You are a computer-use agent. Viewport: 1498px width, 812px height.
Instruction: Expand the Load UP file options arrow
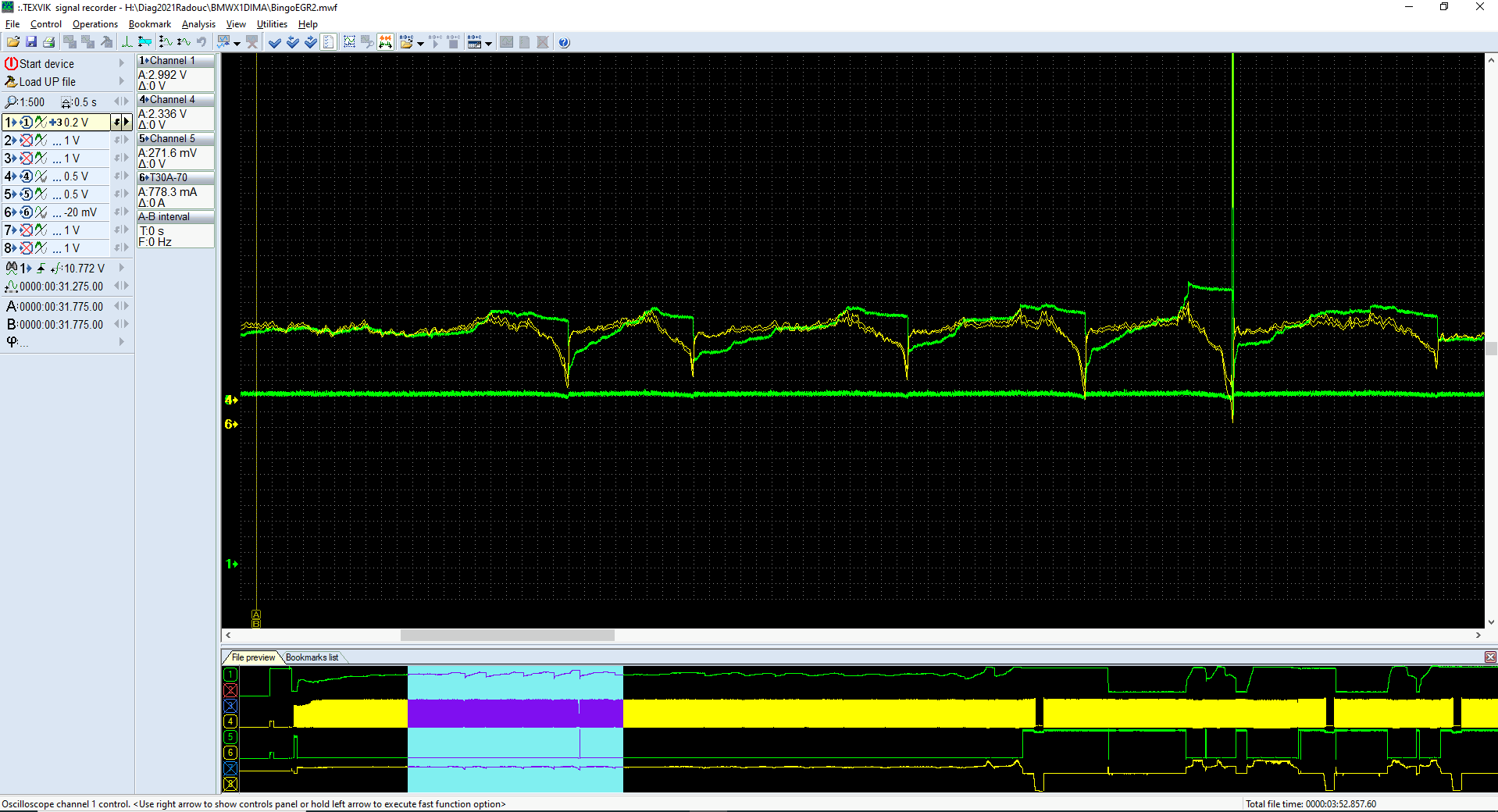[122, 81]
